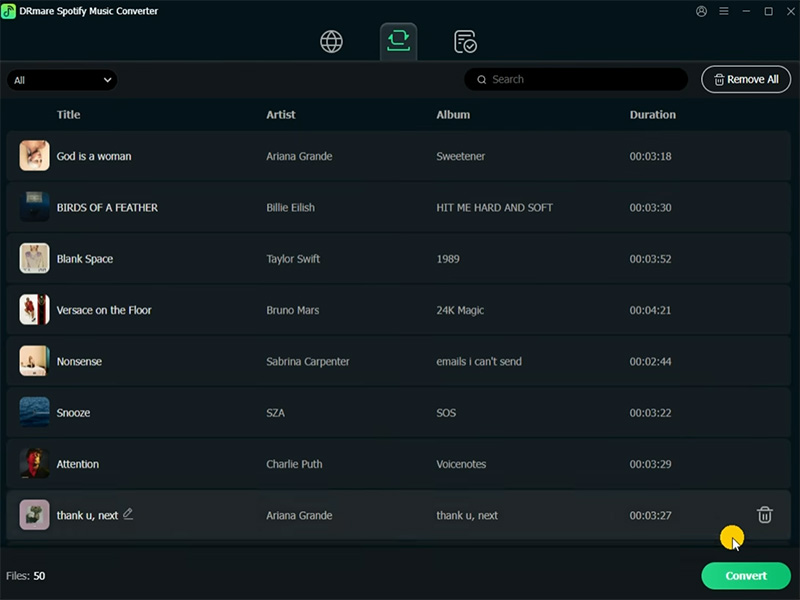
Task: Select Blank Space cover thumbnail
Action: pyautogui.click(x=35, y=258)
